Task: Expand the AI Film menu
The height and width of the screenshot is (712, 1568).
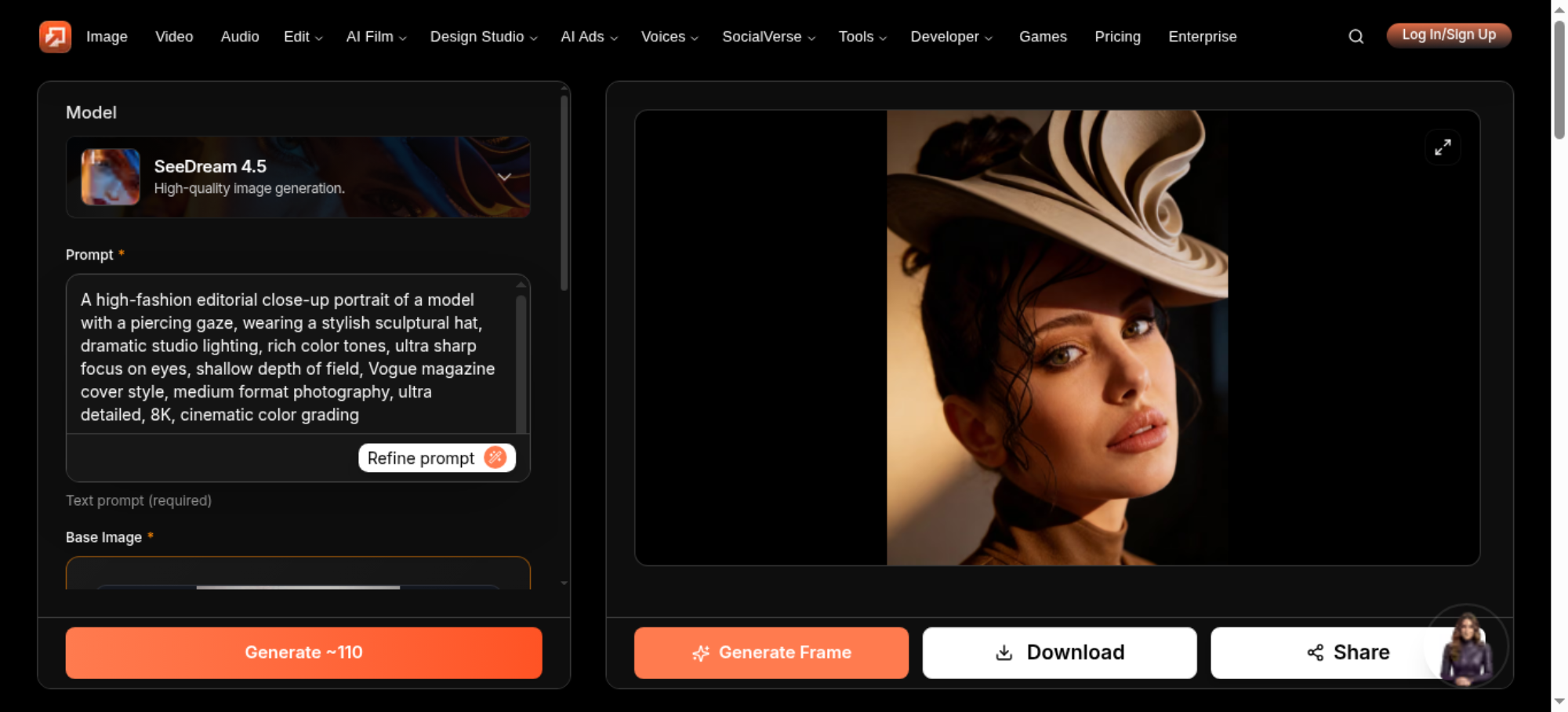Action: 376,36
